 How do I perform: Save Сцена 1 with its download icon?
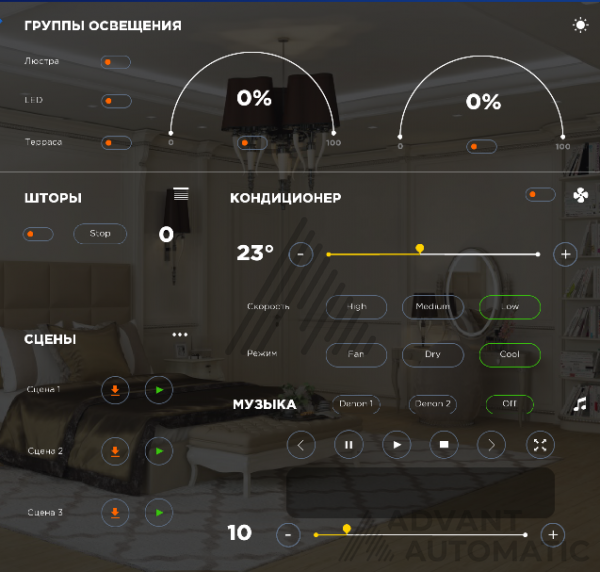pyautogui.click(x=115, y=390)
